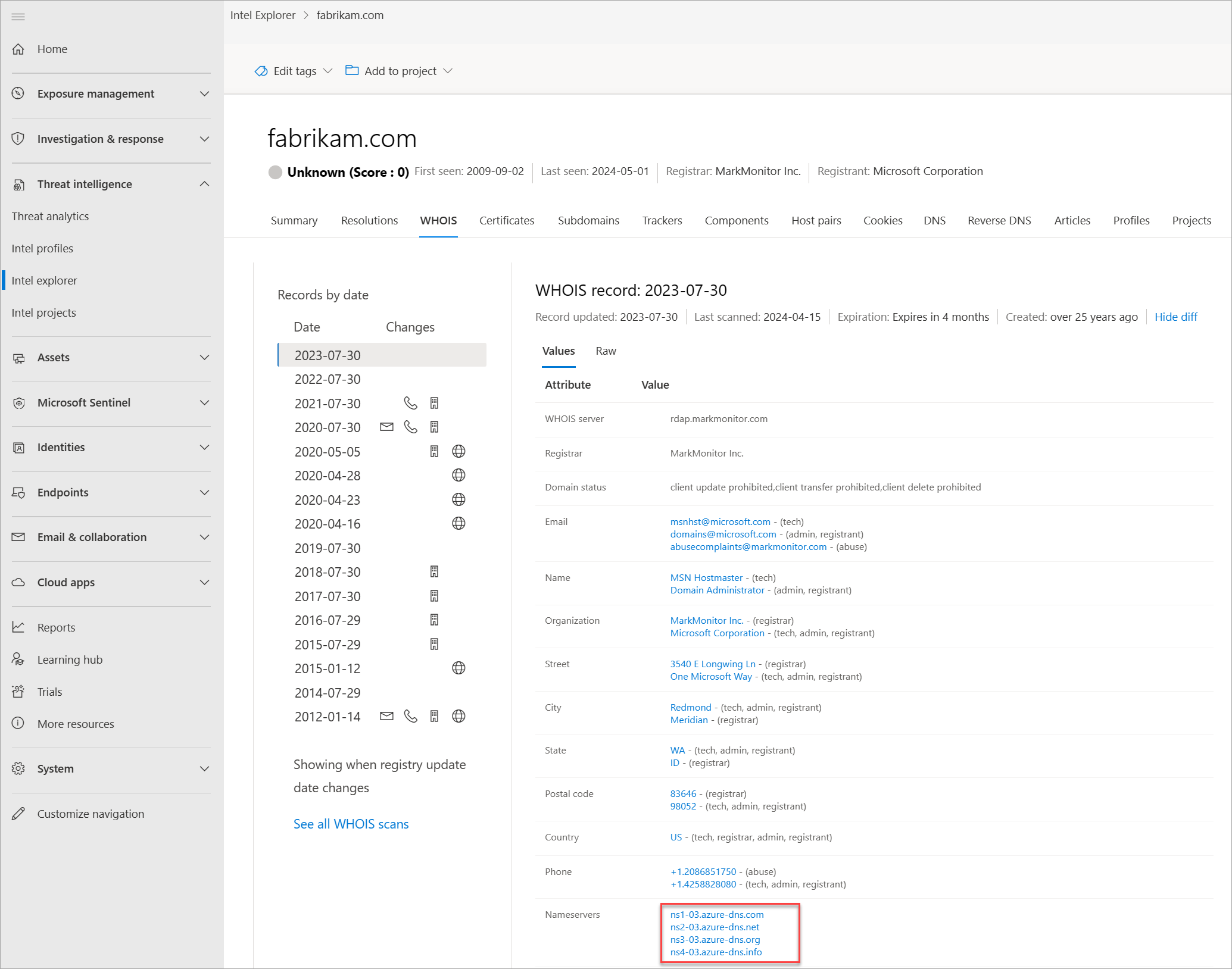Click the Edit tags tag icon

point(261,71)
